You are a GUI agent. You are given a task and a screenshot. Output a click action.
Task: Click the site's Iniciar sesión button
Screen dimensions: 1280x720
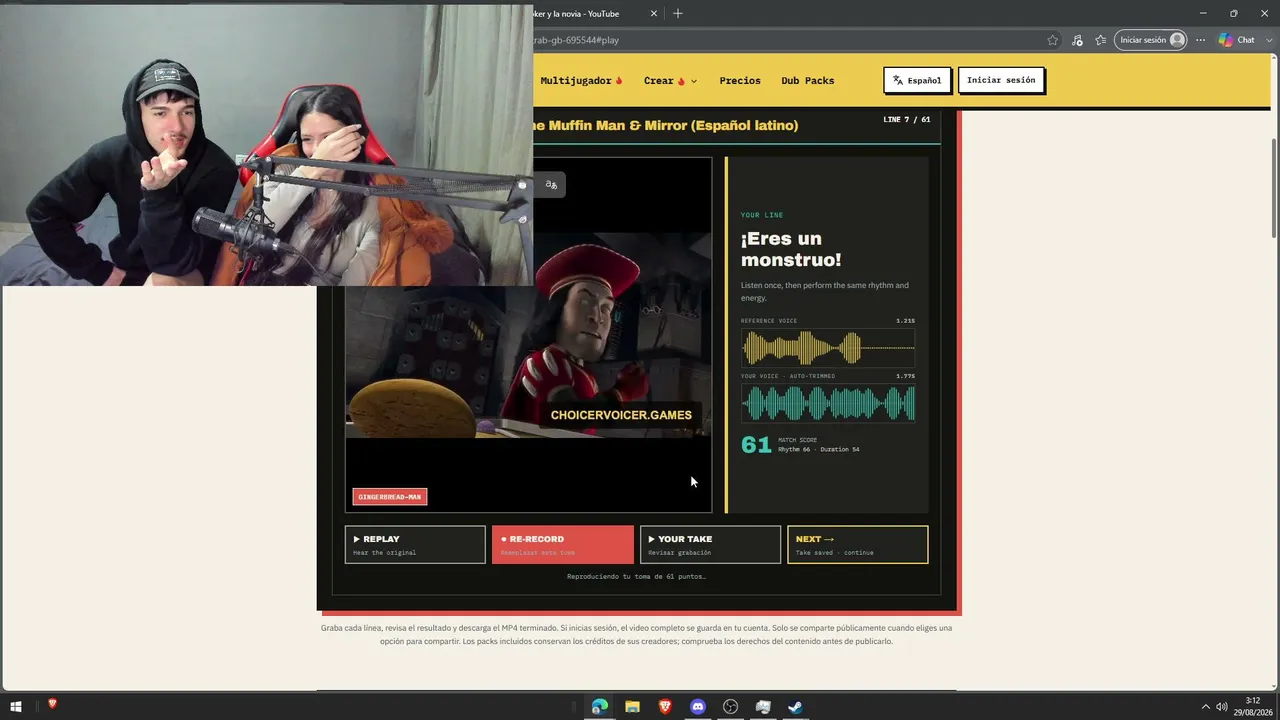[x=1001, y=80]
